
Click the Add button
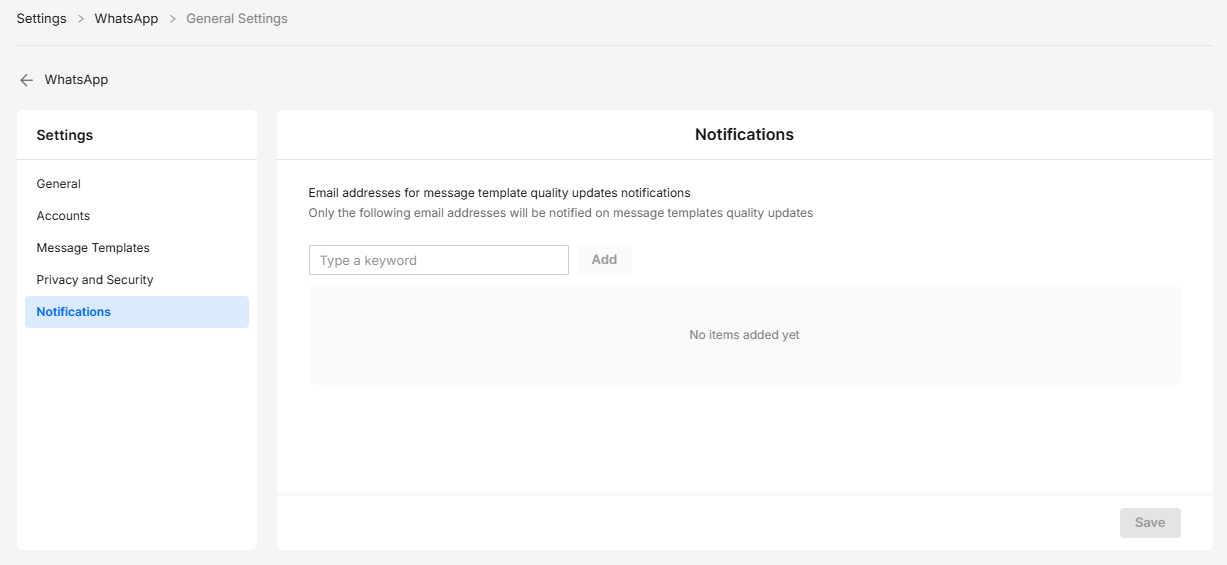tap(604, 260)
